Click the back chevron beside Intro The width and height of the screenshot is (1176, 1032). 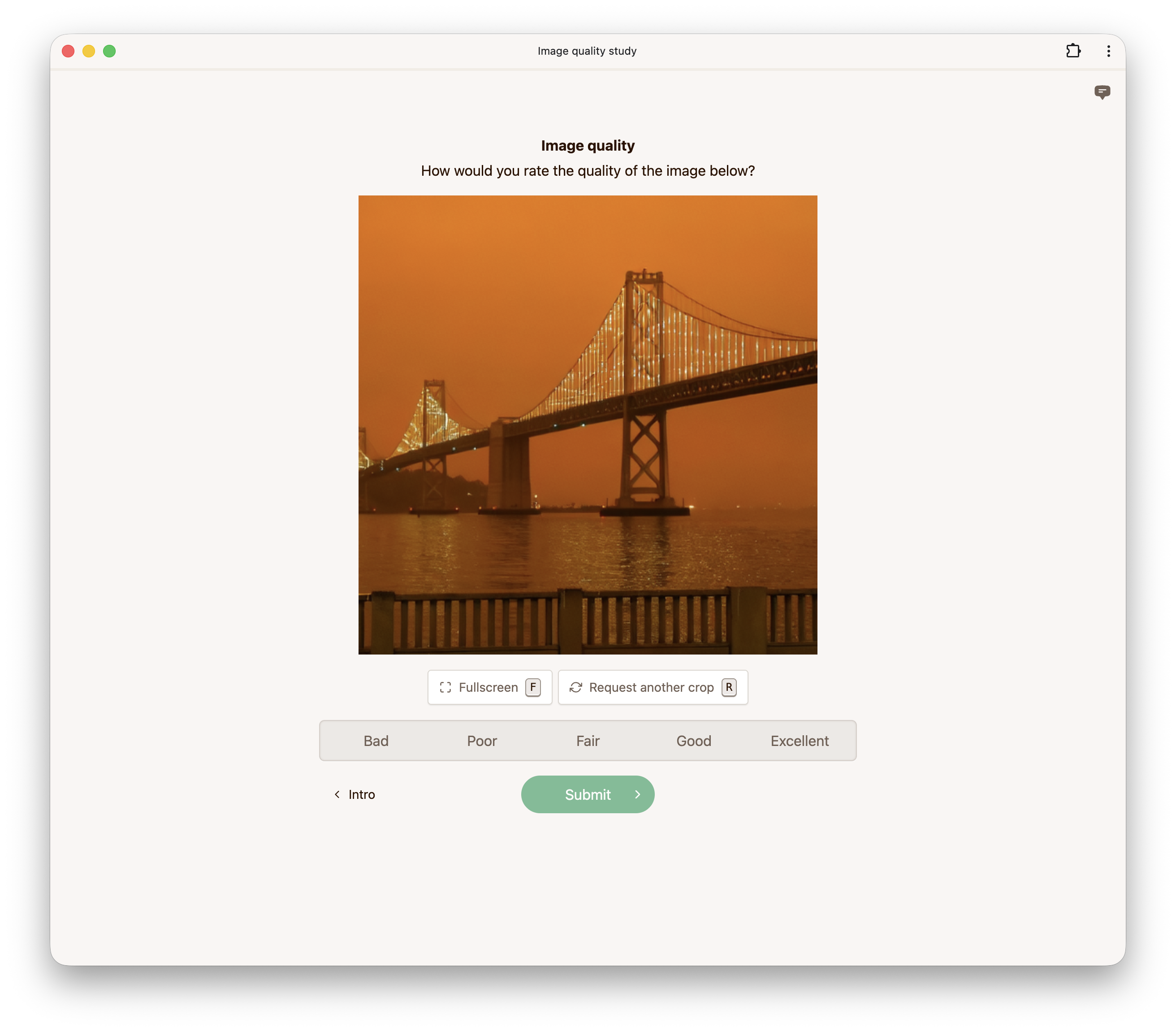point(337,794)
